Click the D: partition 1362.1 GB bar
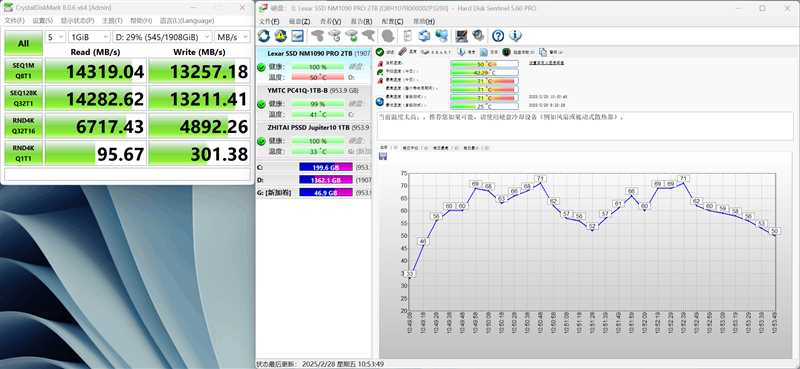The width and height of the screenshot is (800, 369). click(x=326, y=180)
